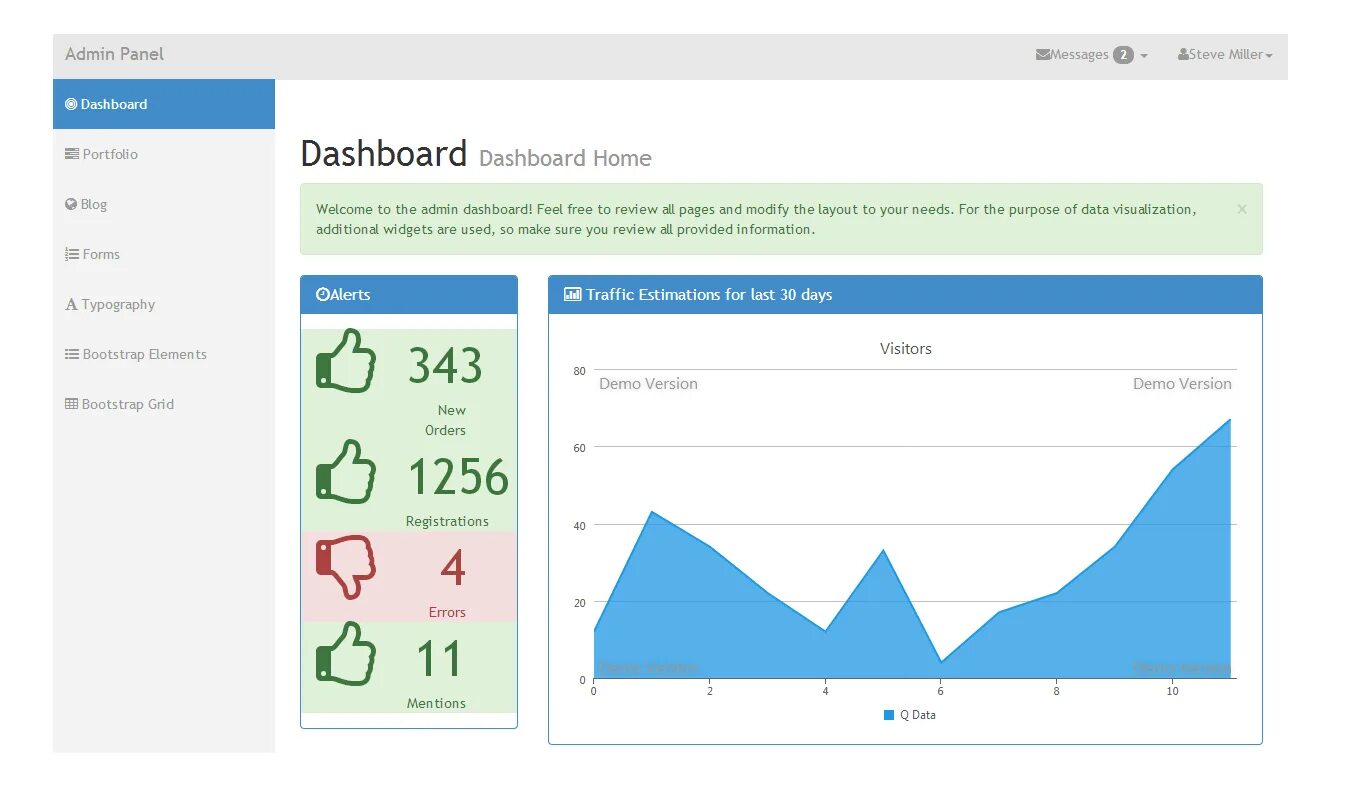
Task: Click the Errors label text
Action: click(x=447, y=612)
